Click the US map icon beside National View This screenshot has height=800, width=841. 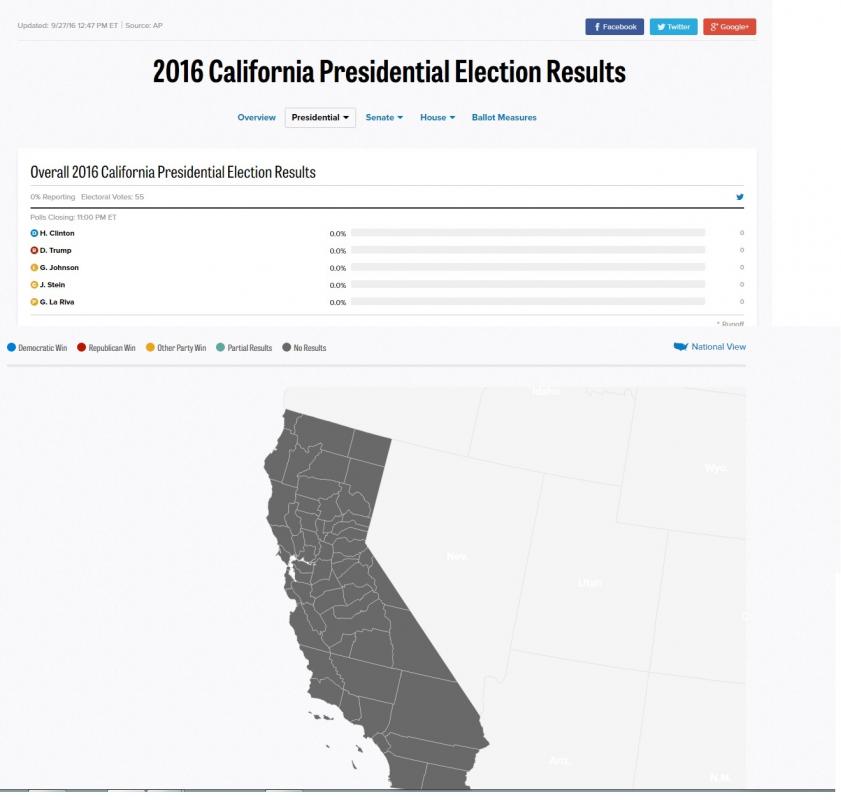click(681, 347)
